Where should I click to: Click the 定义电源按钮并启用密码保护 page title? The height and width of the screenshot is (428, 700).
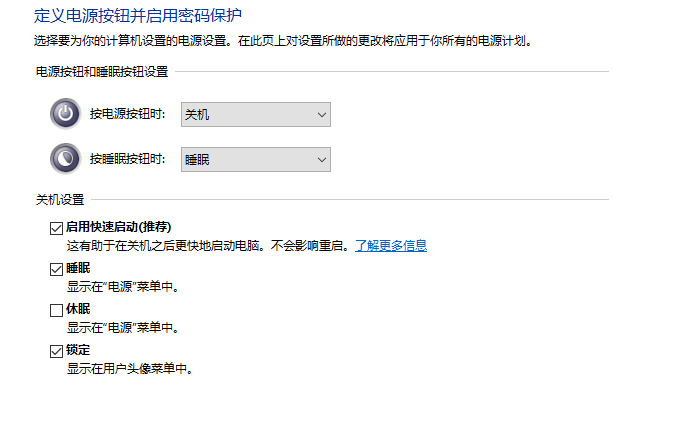point(137,15)
